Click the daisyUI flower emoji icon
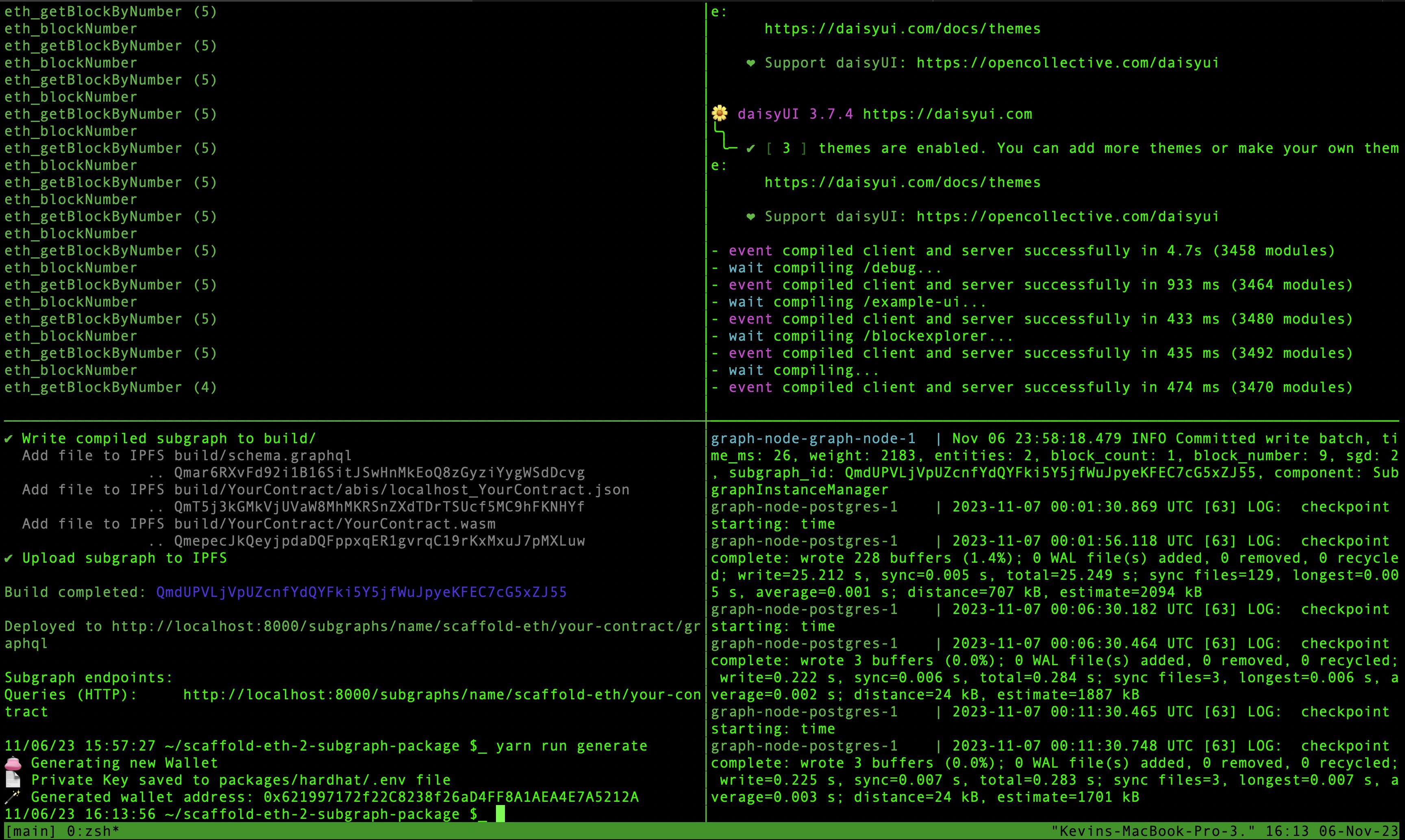 click(x=720, y=114)
